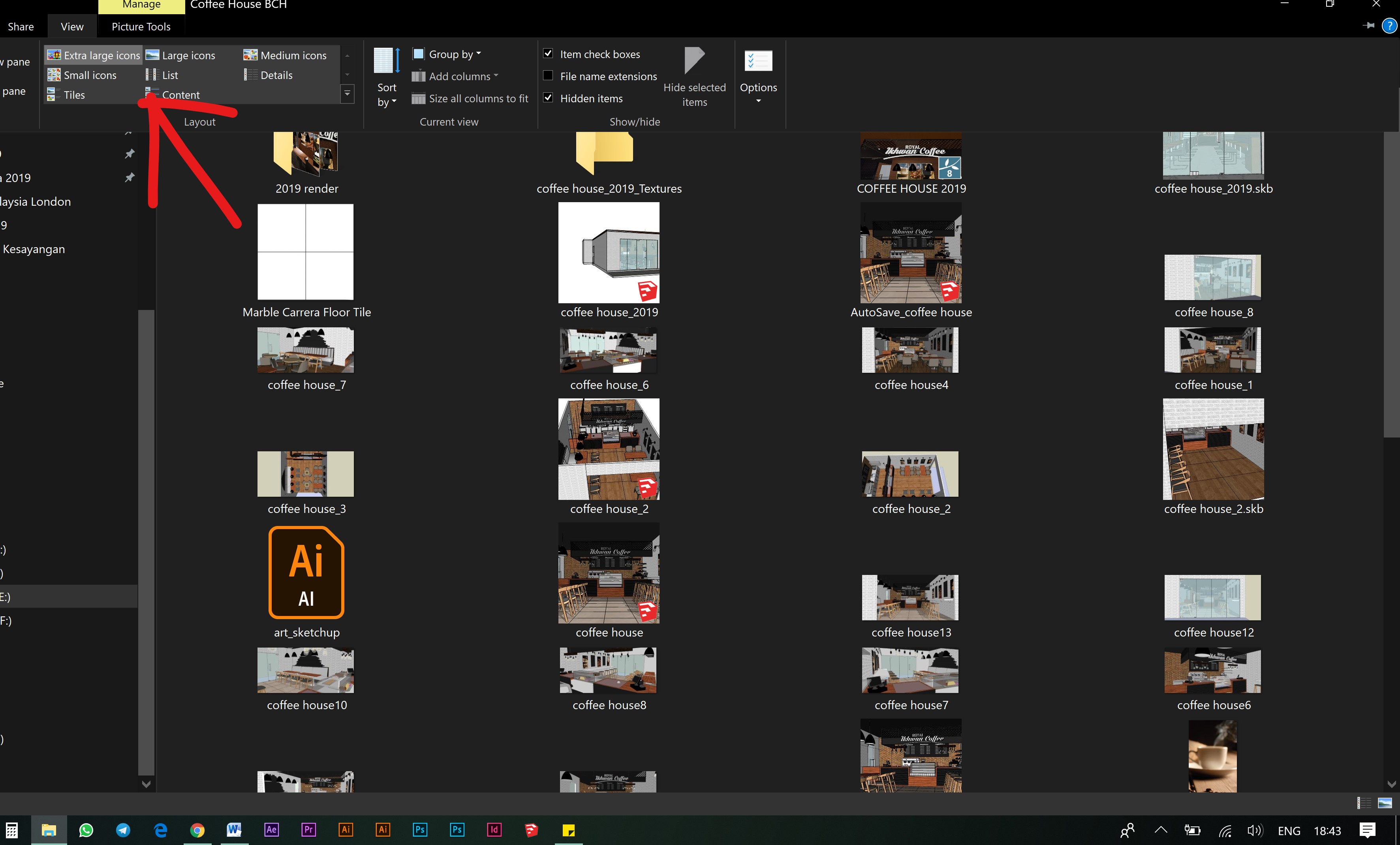Select Tiles layout
This screenshot has width=1400, height=845.
[x=66, y=95]
